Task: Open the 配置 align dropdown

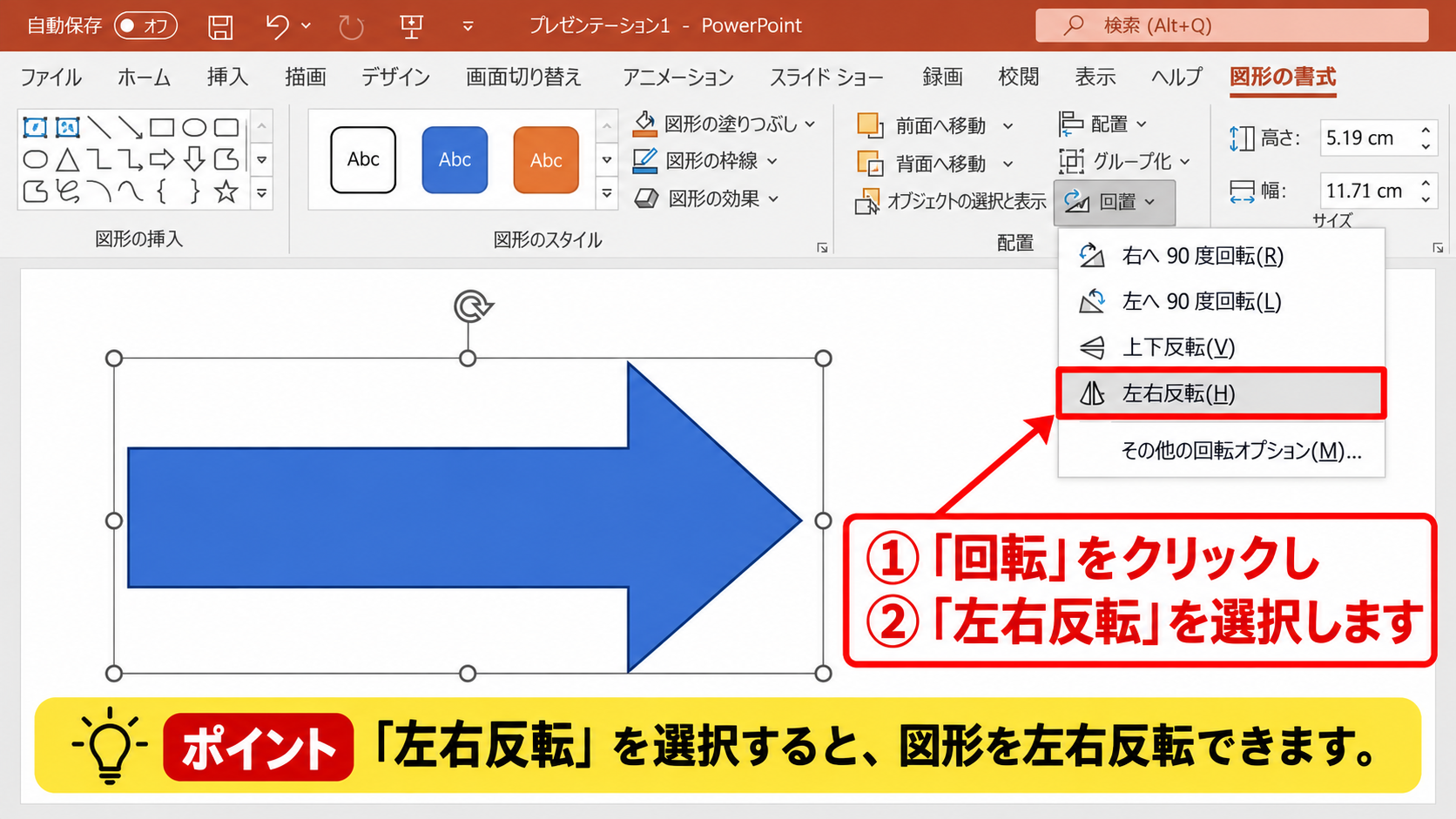Action: coord(1102,124)
